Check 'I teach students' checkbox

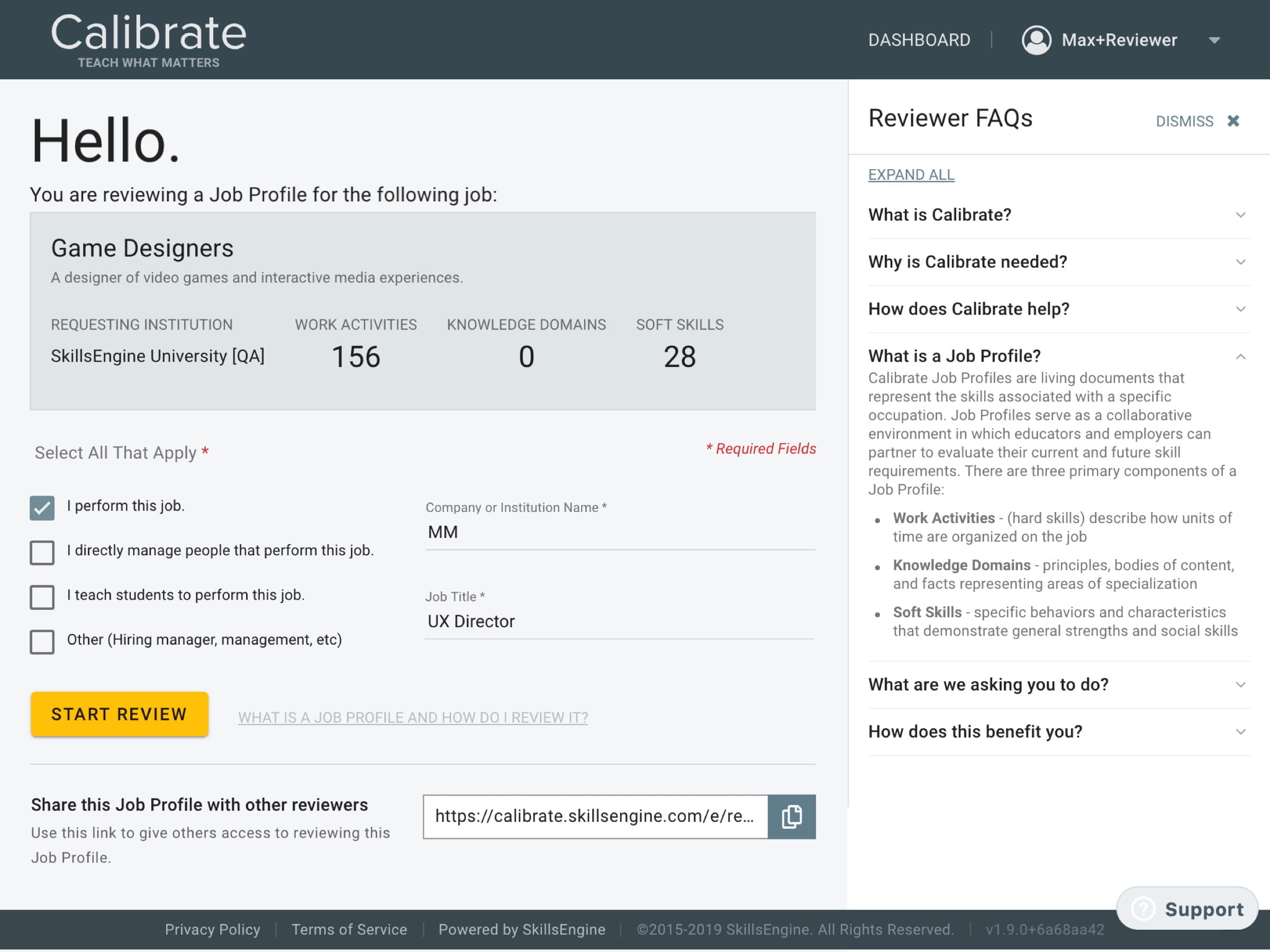click(42, 597)
